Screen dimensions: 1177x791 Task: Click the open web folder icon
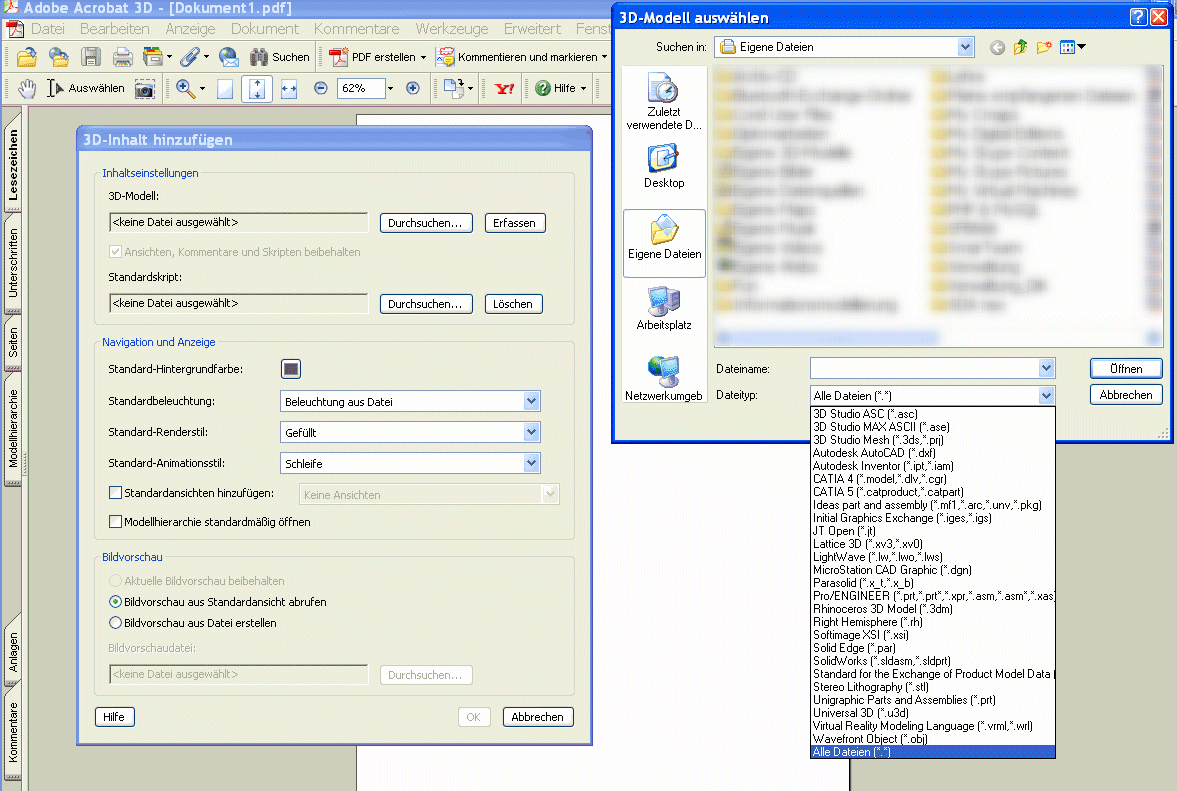59,57
